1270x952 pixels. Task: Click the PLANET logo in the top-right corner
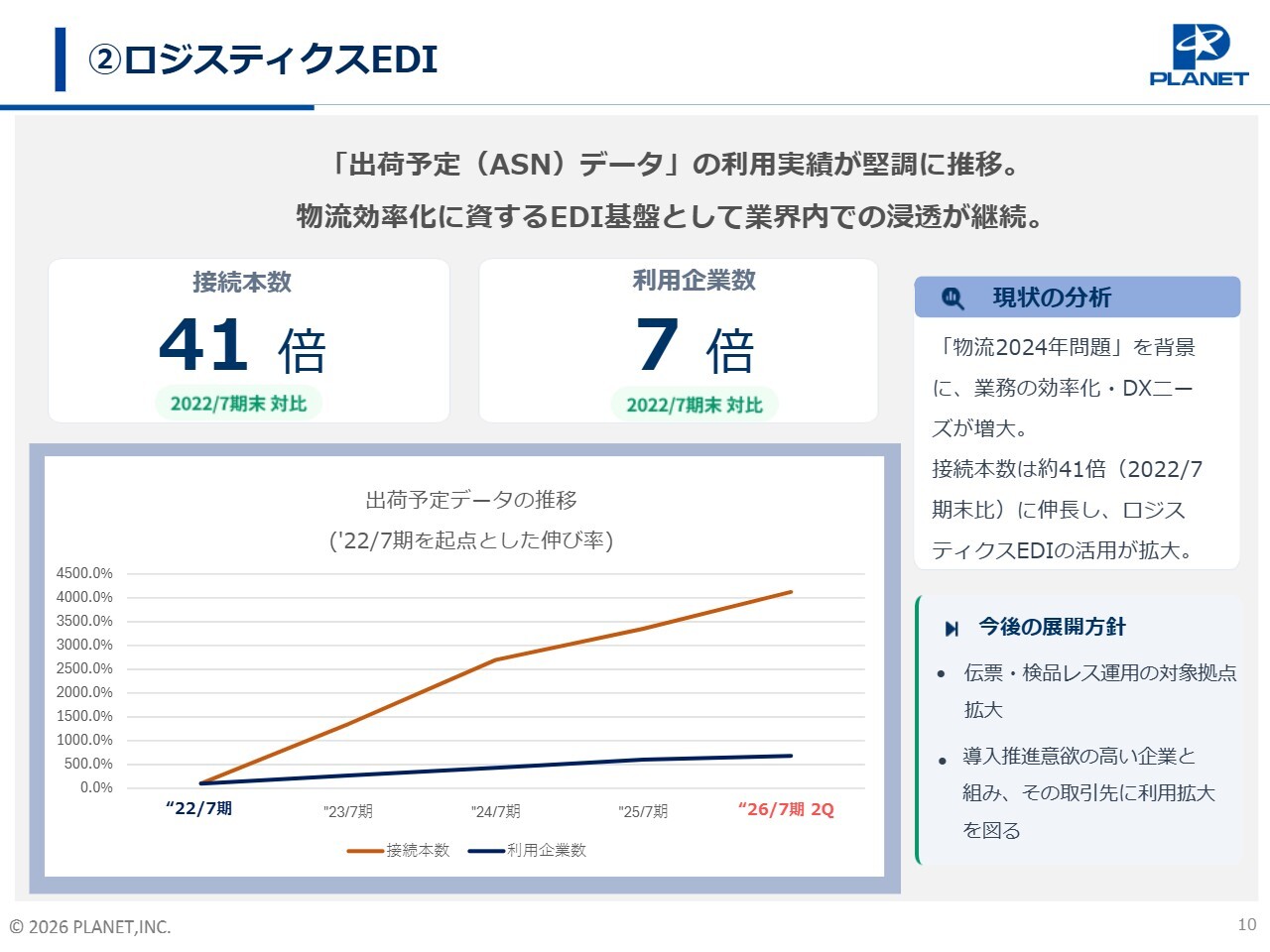1199,56
